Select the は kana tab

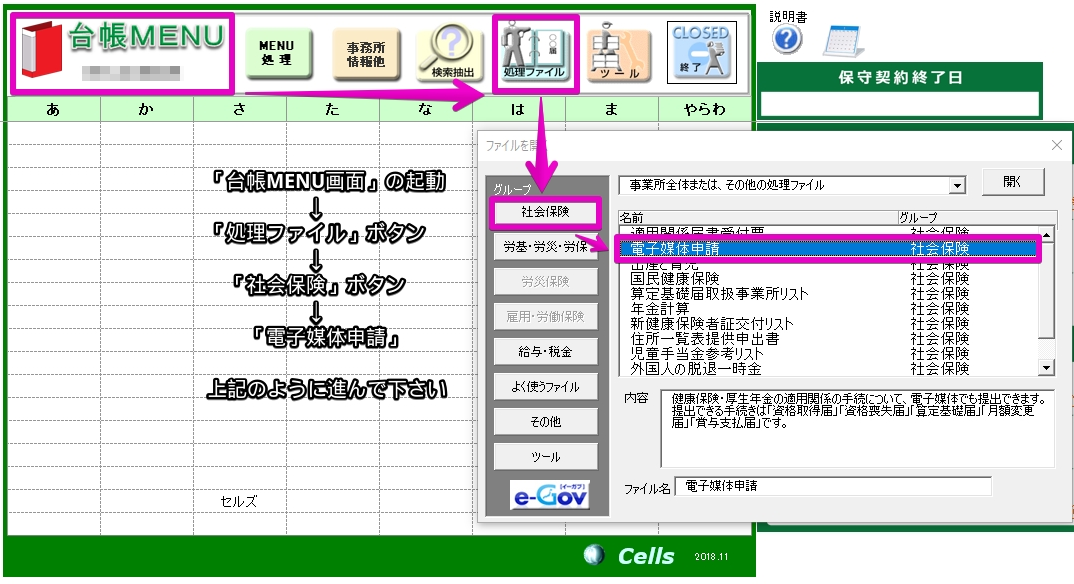coord(519,109)
